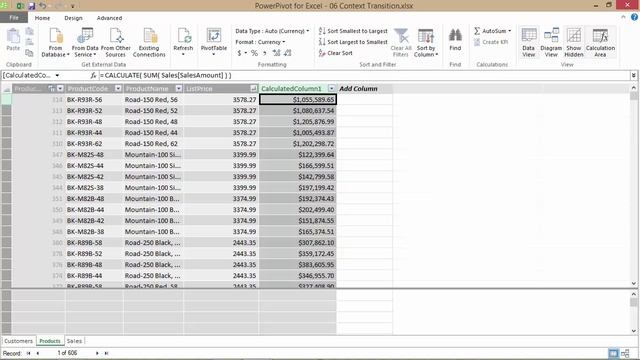Switch to Data View

[529, 42]
